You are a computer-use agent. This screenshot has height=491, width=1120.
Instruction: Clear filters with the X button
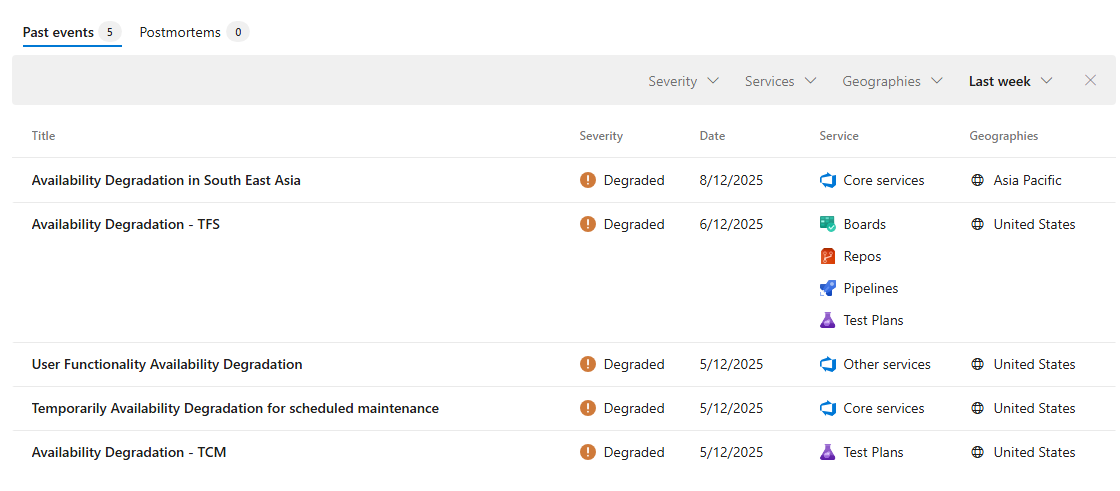point(1091,81)
